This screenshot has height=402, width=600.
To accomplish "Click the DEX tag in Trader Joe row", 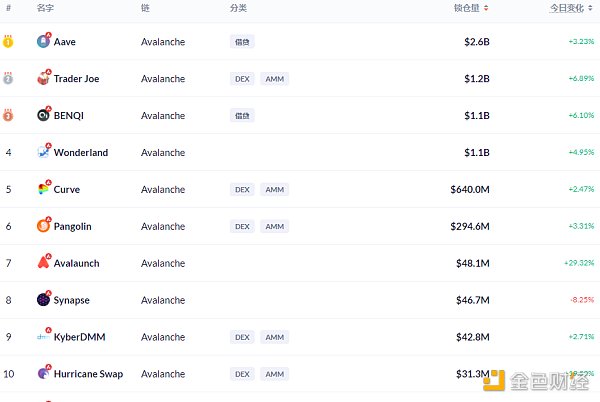I will coord(242,79).
